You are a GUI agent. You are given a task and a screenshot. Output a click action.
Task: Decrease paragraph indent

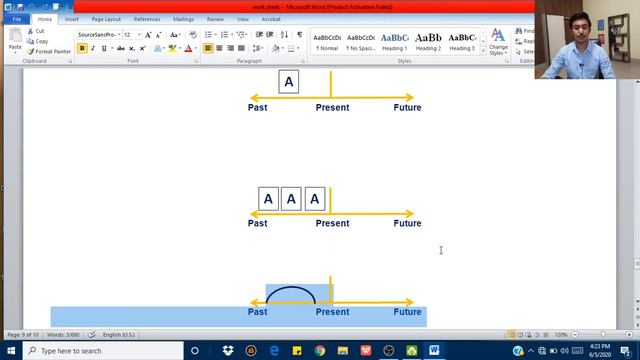pyautogui.click(x=259, y=35)
